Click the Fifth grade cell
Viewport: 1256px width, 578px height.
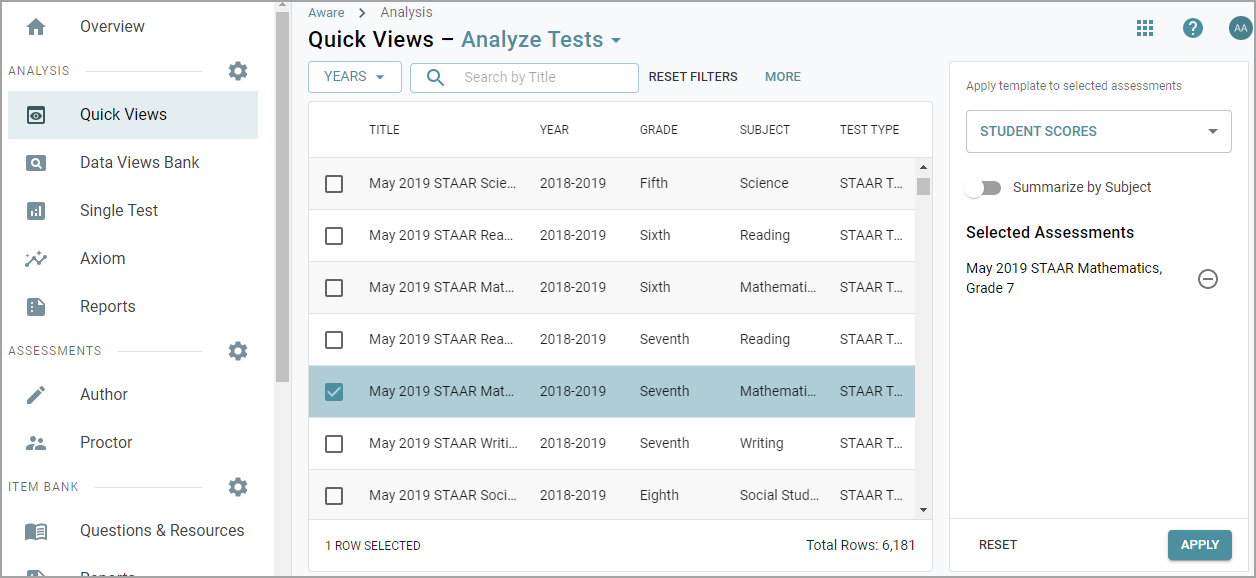click(654, 184)
